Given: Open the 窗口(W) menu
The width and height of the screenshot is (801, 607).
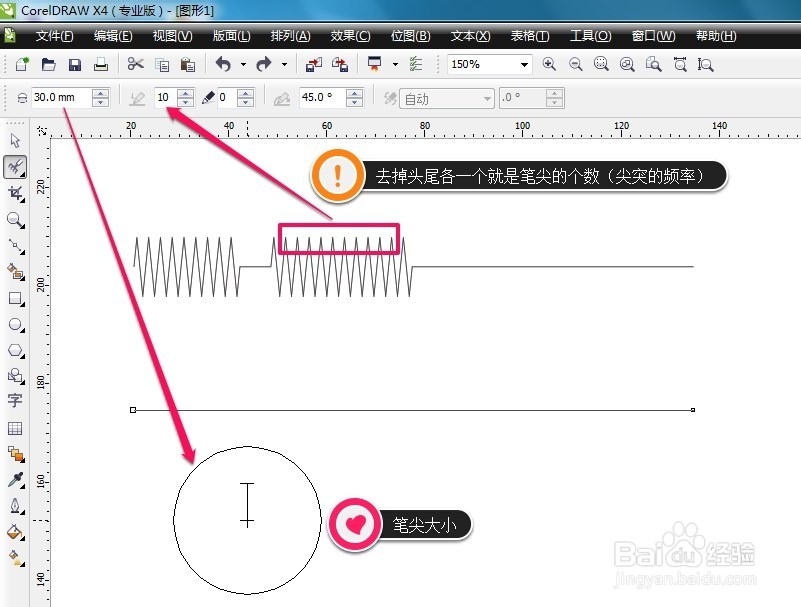Looking at the screenshot, I should (653, 36).
